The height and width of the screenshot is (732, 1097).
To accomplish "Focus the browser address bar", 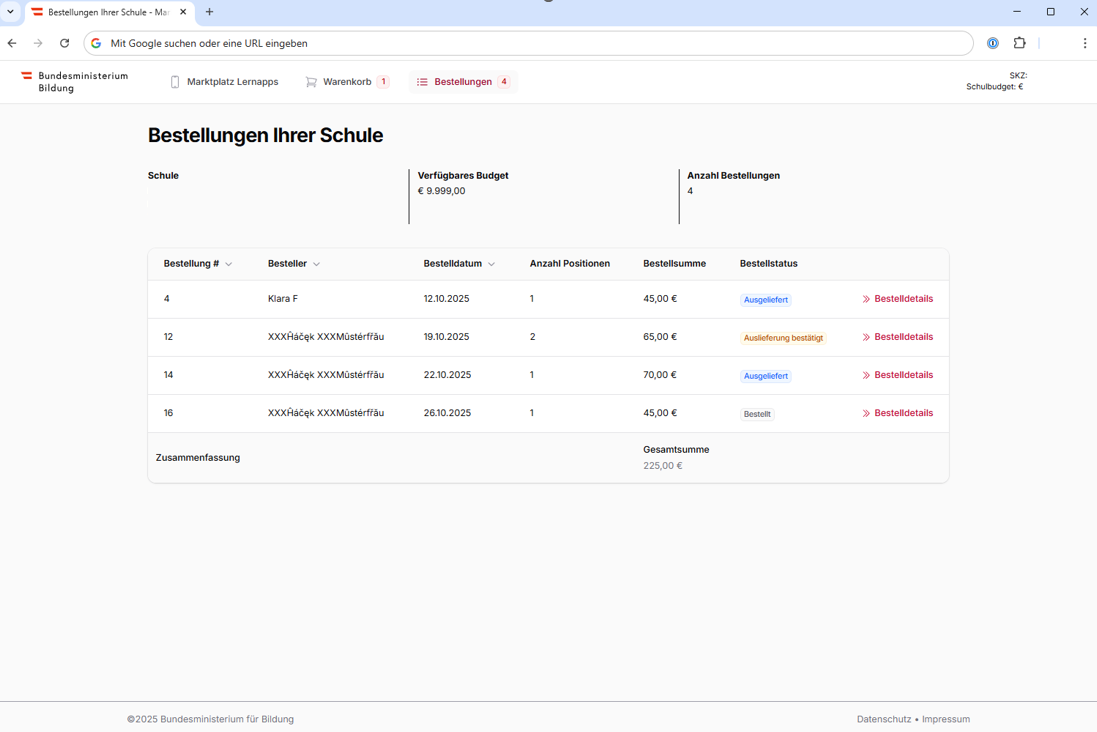I will (528, 43).
